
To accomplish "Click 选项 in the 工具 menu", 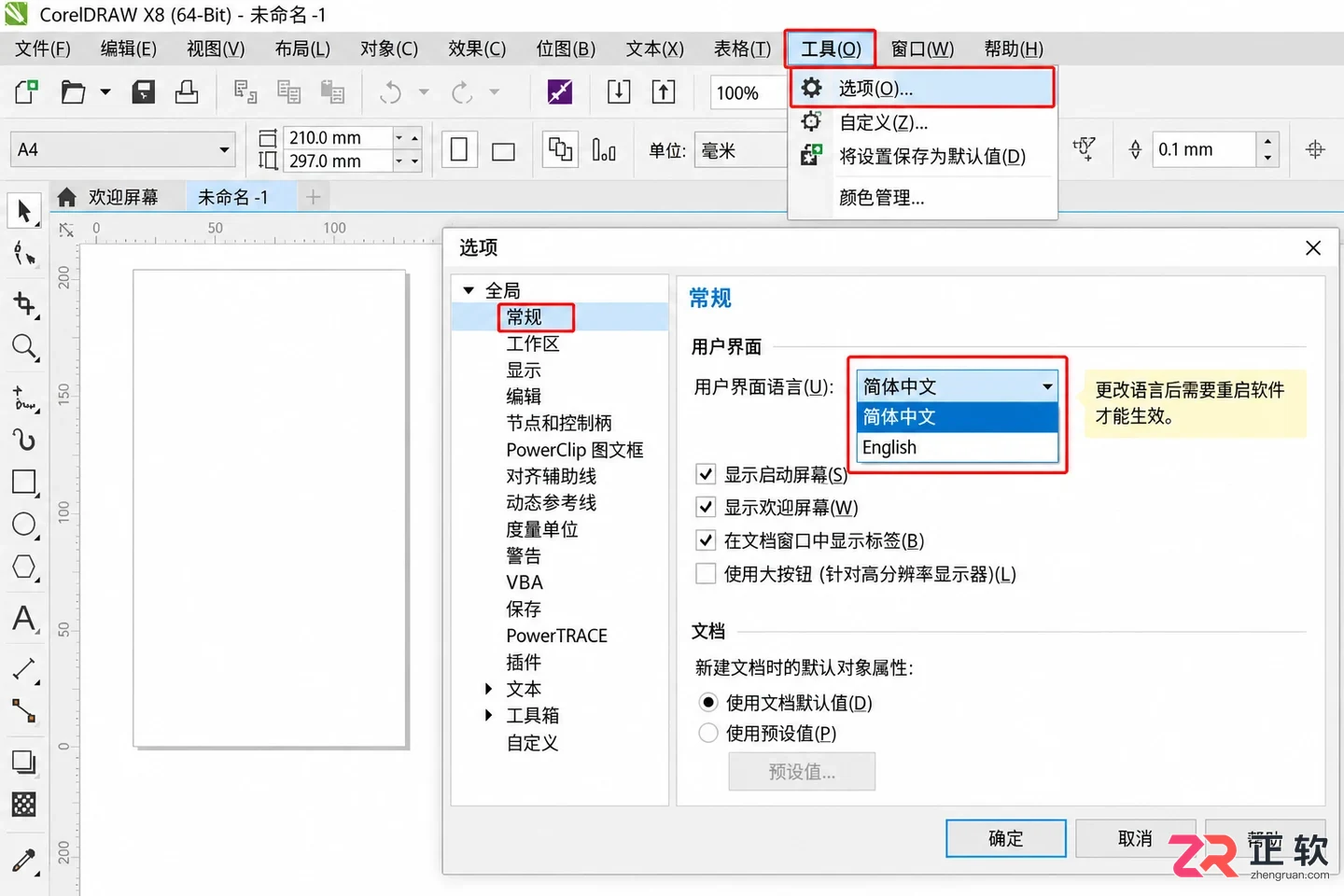I will pos(923,88).
